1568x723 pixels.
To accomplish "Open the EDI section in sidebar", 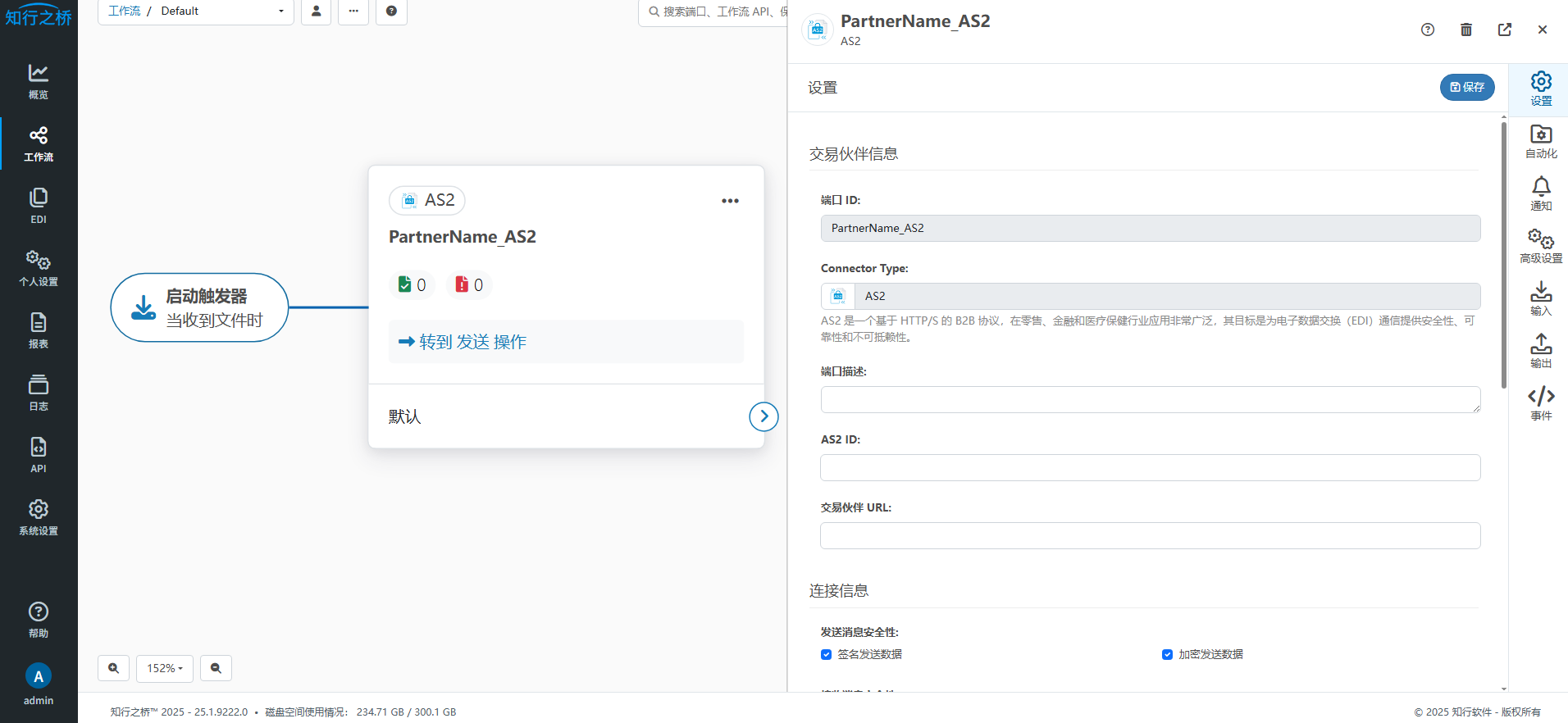I will pos(39,206).
